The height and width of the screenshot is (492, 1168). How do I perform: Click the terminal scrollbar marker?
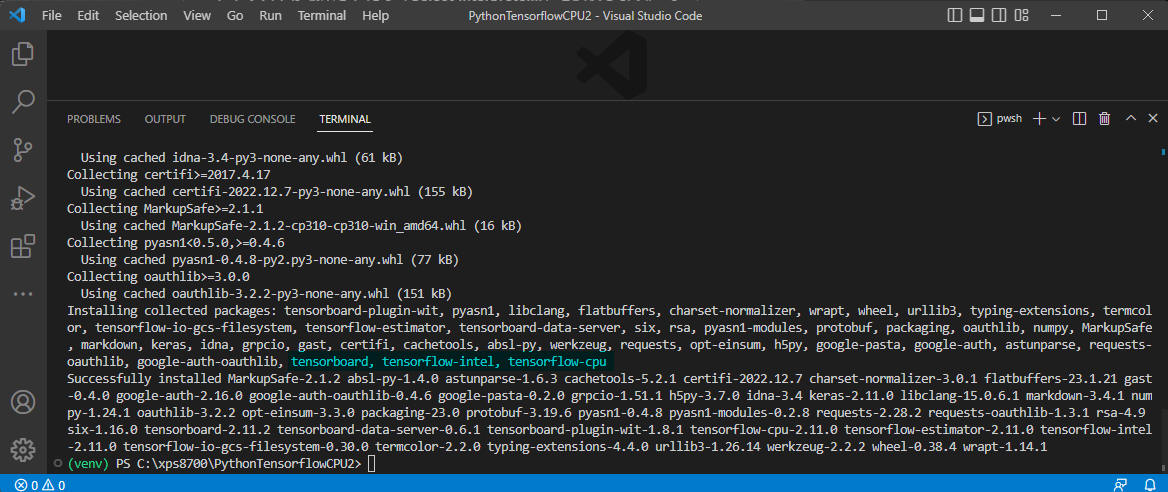(1163, 151)
